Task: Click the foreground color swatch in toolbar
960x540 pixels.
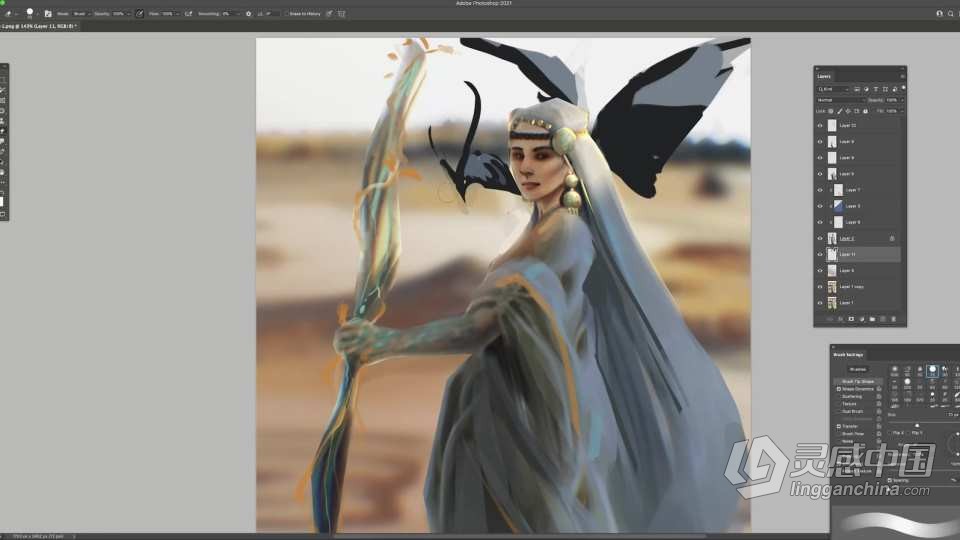Action: [1, 201]
